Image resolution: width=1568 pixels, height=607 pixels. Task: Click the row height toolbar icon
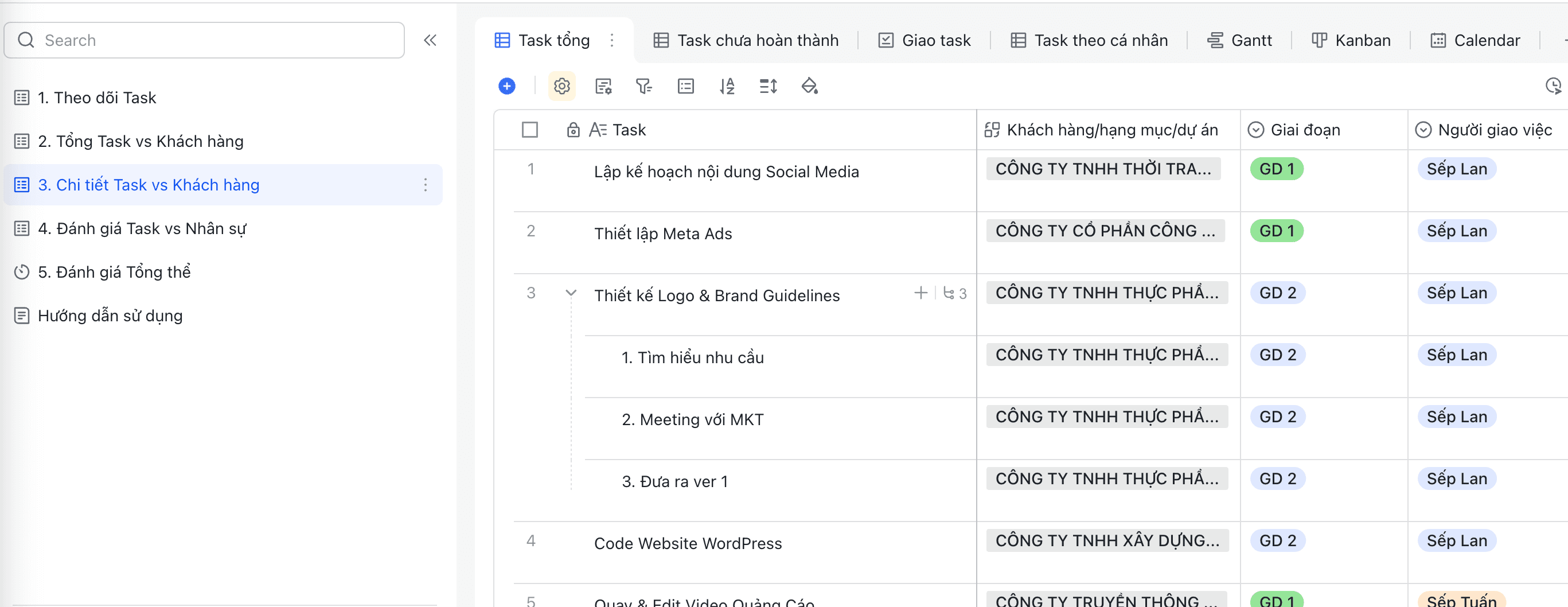(x=768, y=87)
